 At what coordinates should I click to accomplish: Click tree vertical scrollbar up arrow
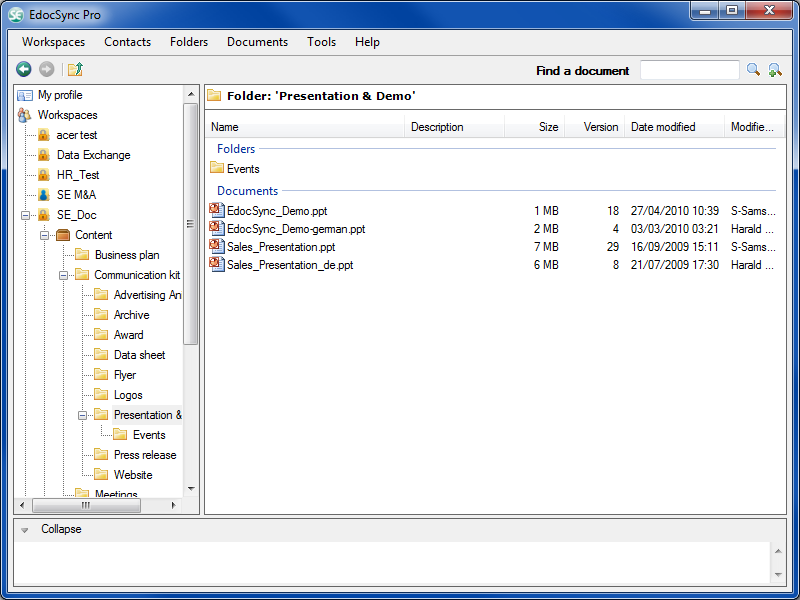coord(191,94)
